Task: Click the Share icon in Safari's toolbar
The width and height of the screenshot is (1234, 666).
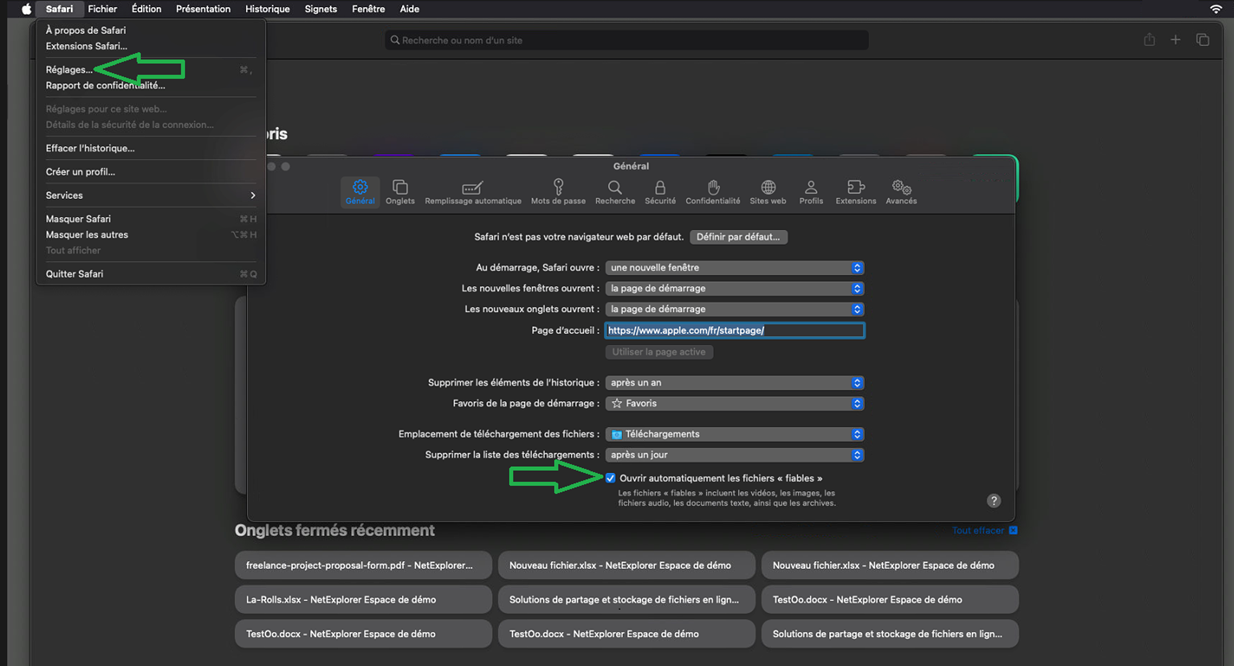Action: tap(1149, 40)
